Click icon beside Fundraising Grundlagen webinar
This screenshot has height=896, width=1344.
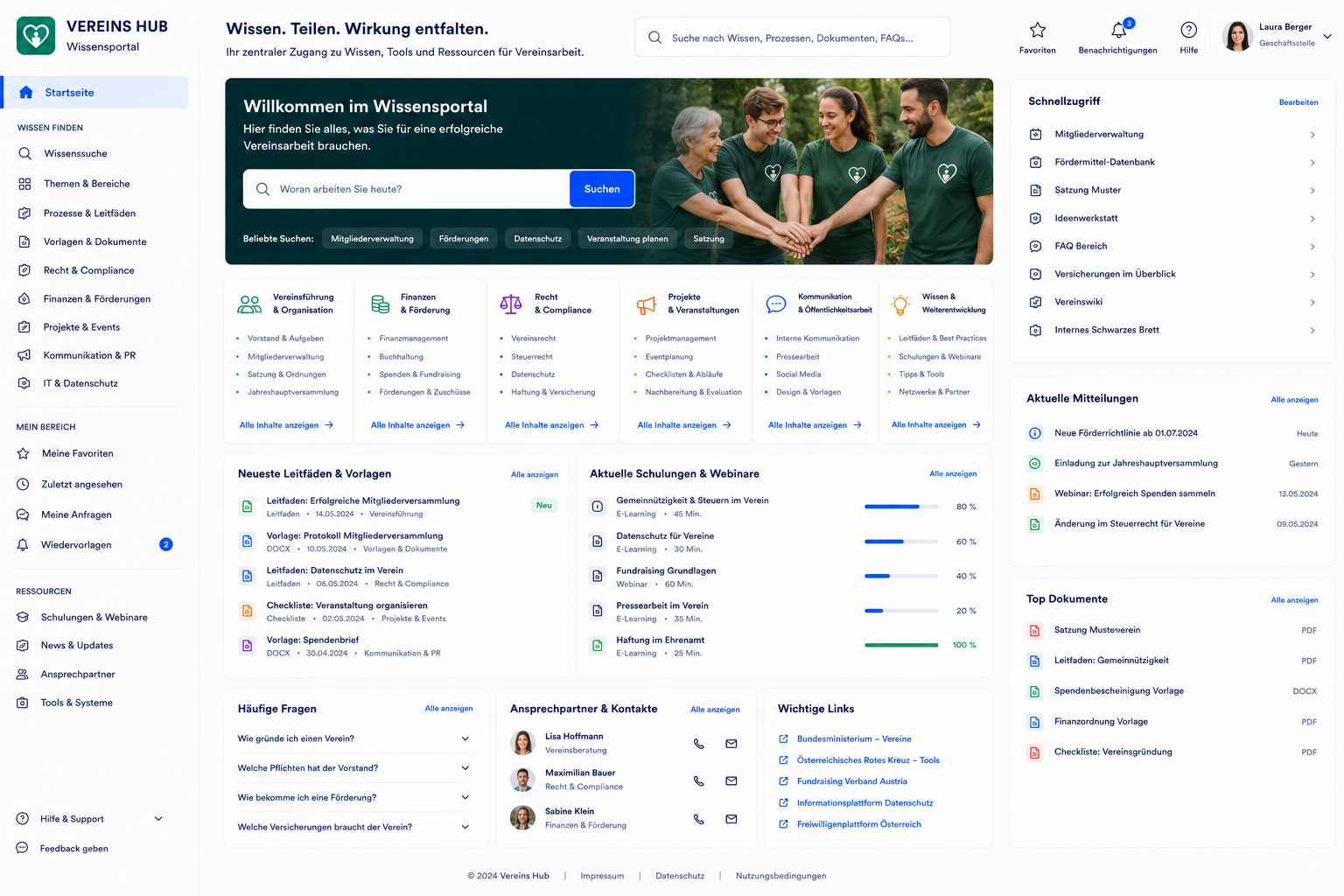pyautogui.click(x=597, y=576)
